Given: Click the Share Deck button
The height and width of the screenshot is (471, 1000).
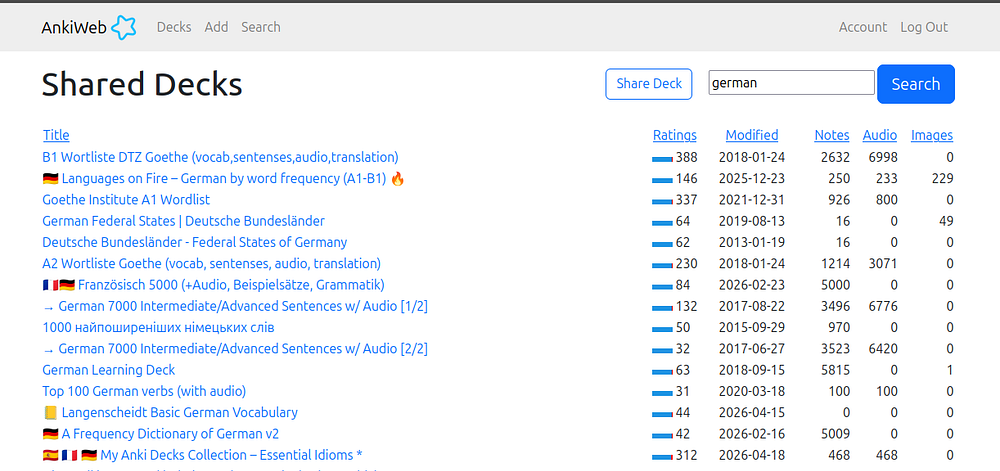Looking at the screenshot, I should (649, 84).
